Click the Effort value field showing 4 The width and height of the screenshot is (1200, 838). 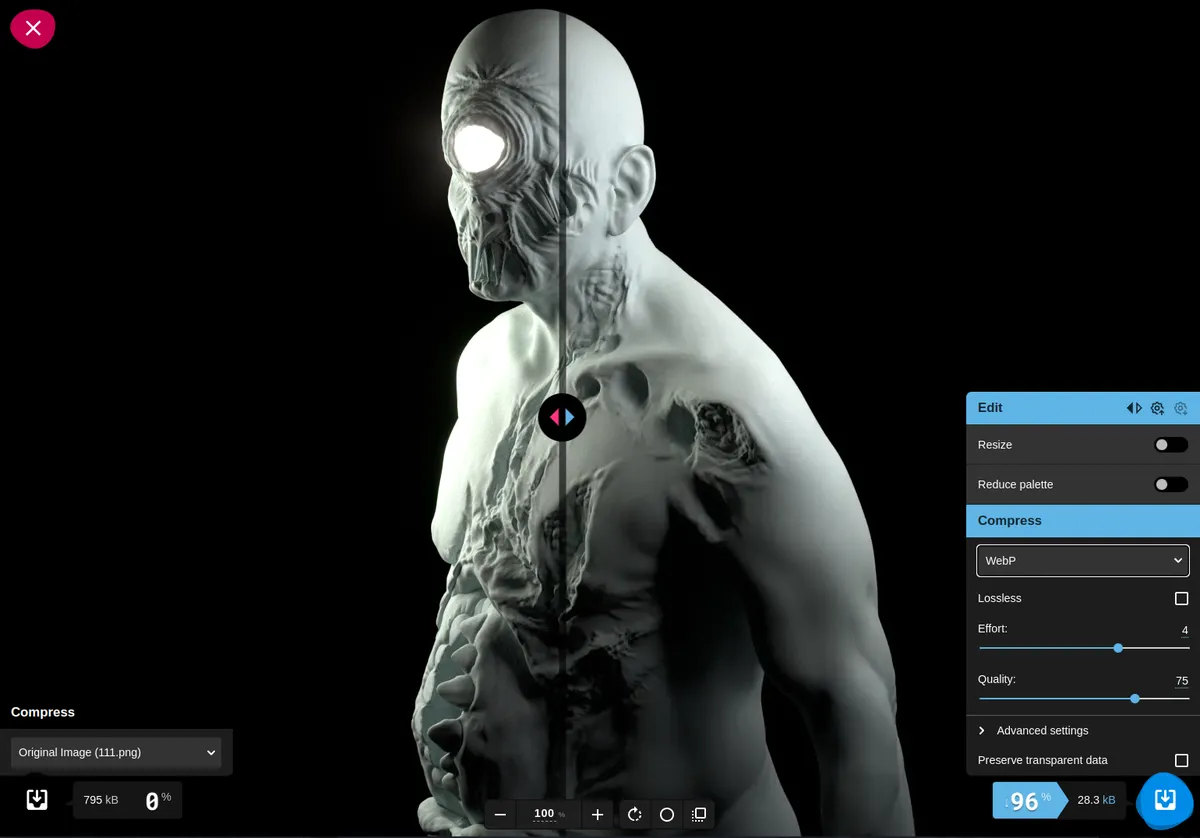click(1184, 631)
